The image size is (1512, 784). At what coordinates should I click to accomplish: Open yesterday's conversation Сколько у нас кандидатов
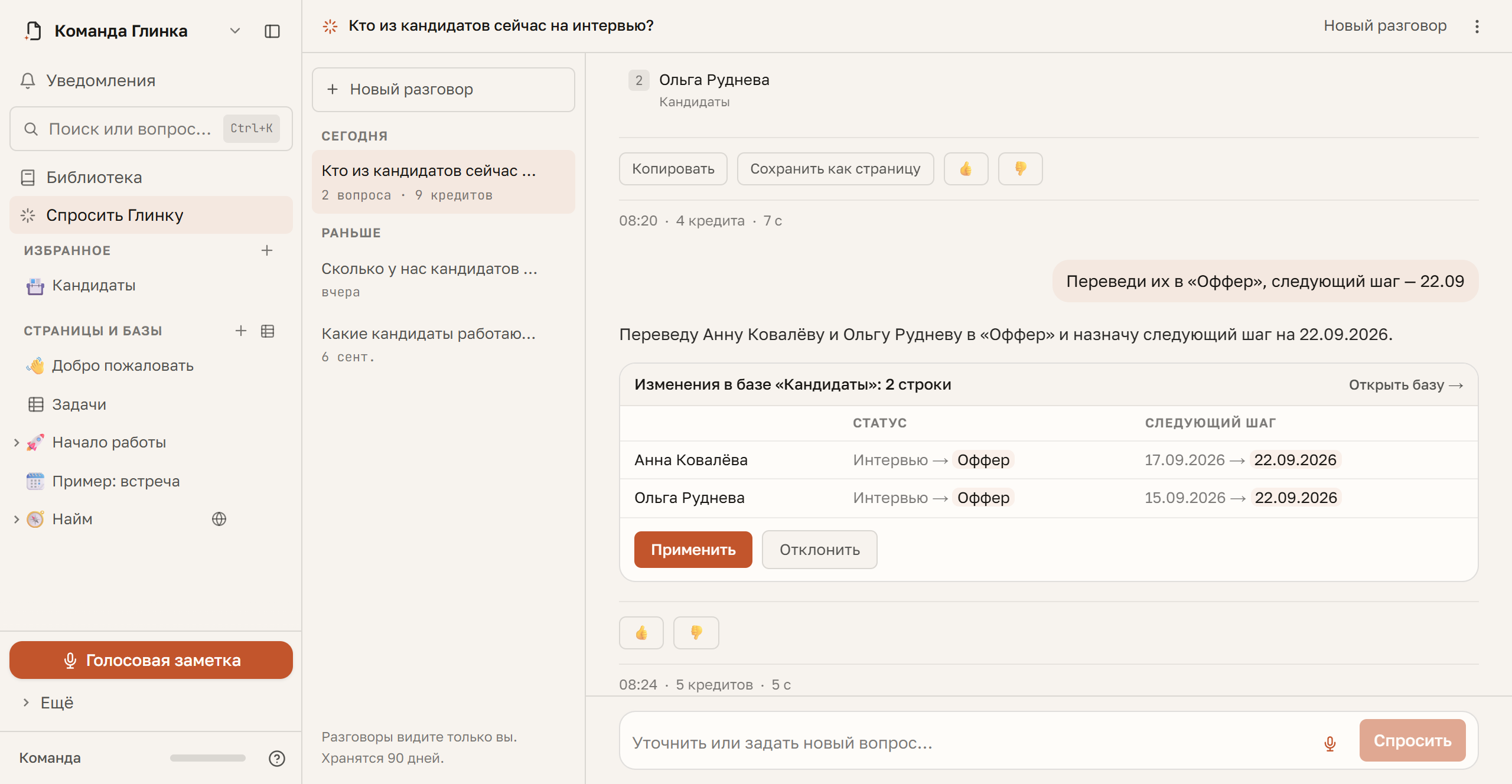point(444,280)
